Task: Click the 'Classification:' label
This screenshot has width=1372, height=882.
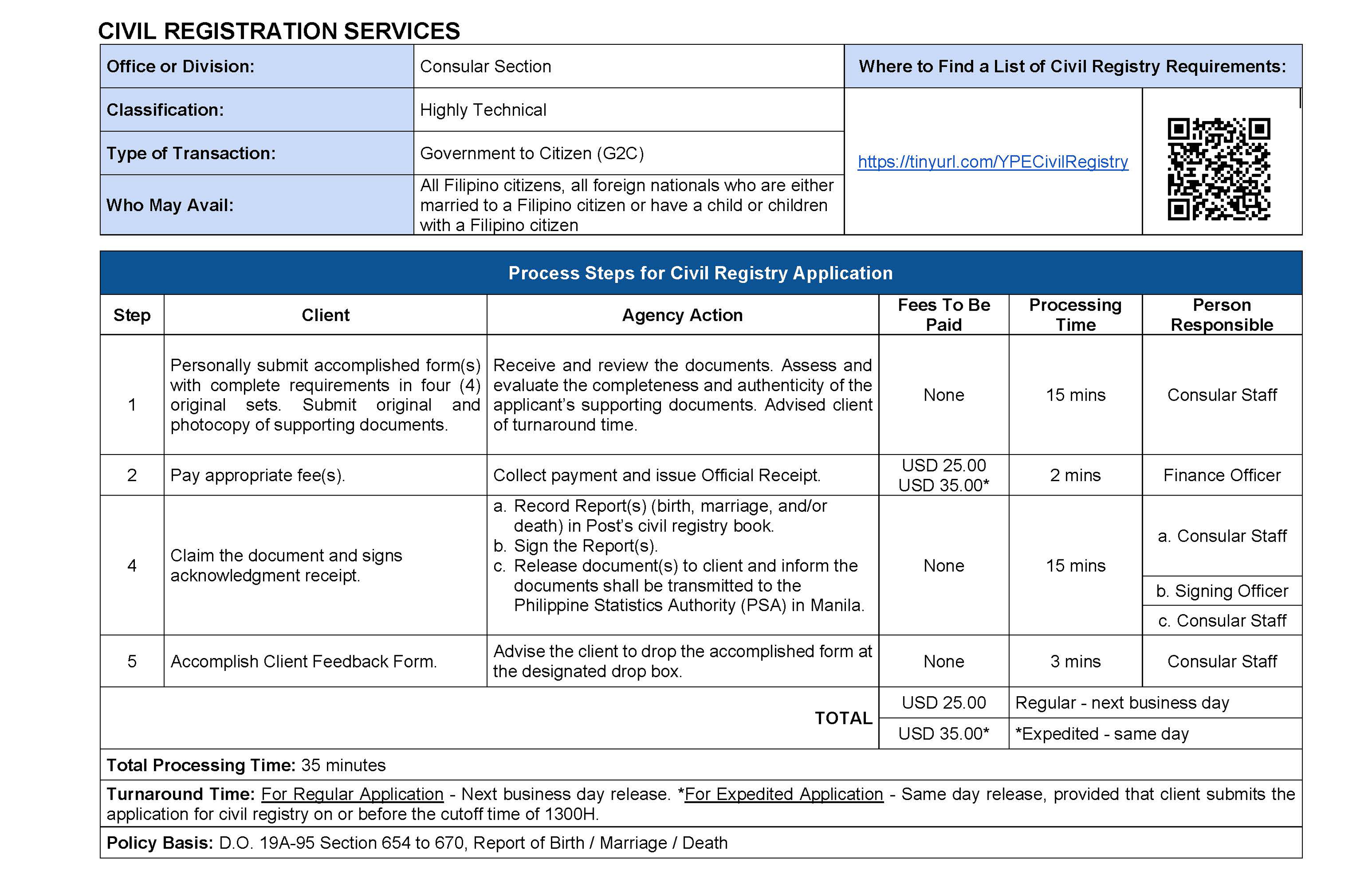Action: click(x=165, y=109)
